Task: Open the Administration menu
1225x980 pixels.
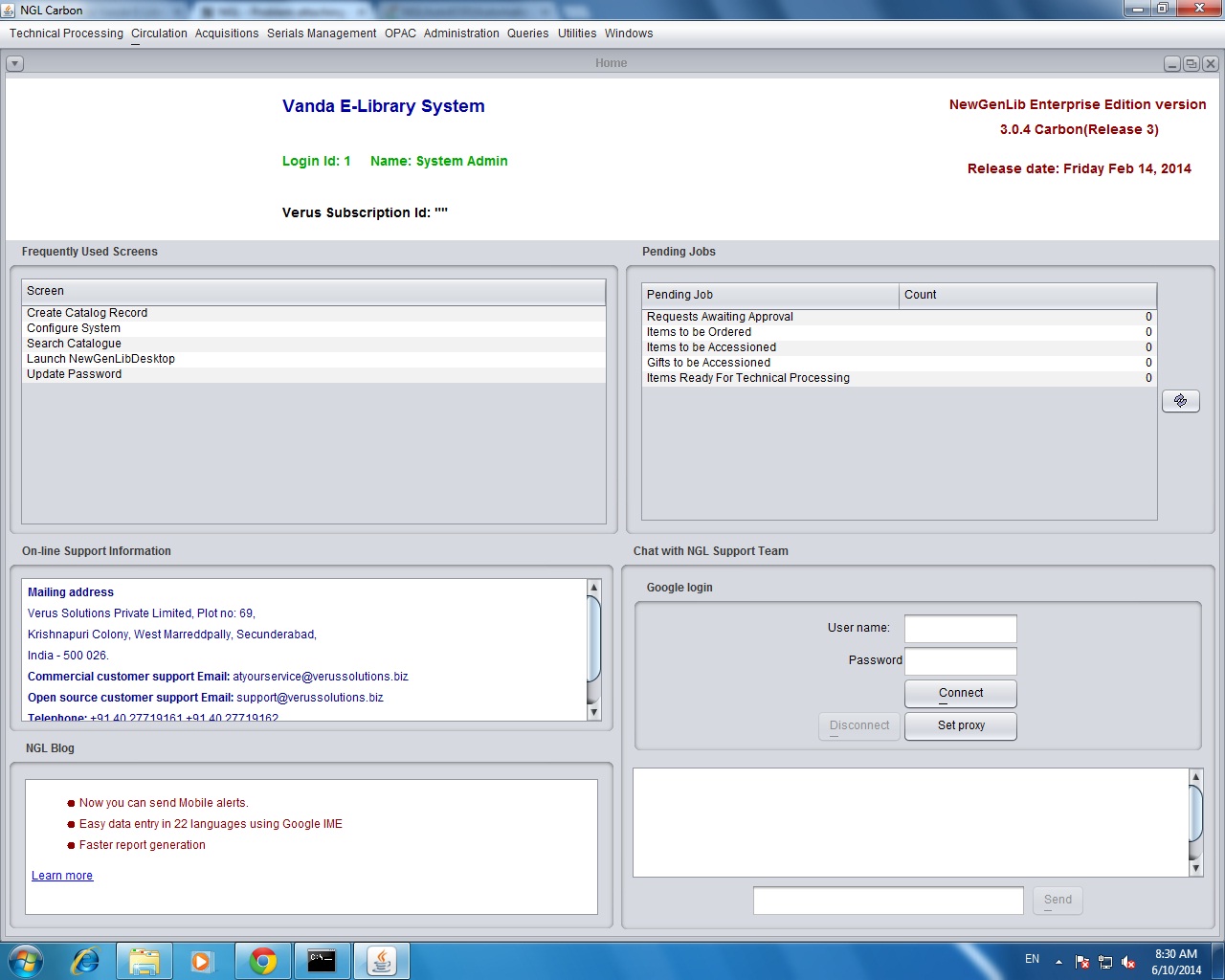Action: (x=461, y=33)
